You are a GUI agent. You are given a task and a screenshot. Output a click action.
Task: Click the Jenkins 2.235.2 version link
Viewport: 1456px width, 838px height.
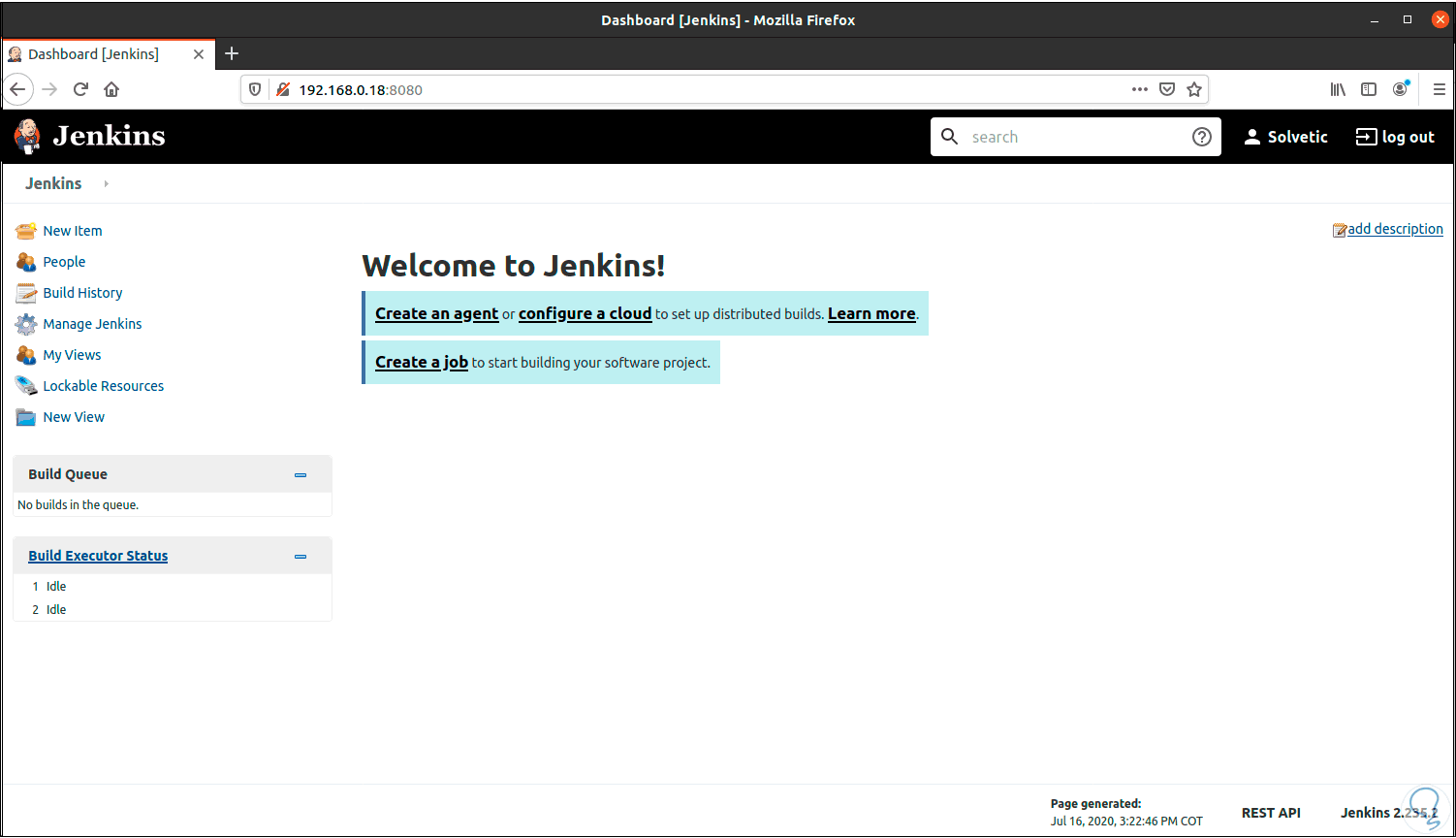[x=1389, y=813]
